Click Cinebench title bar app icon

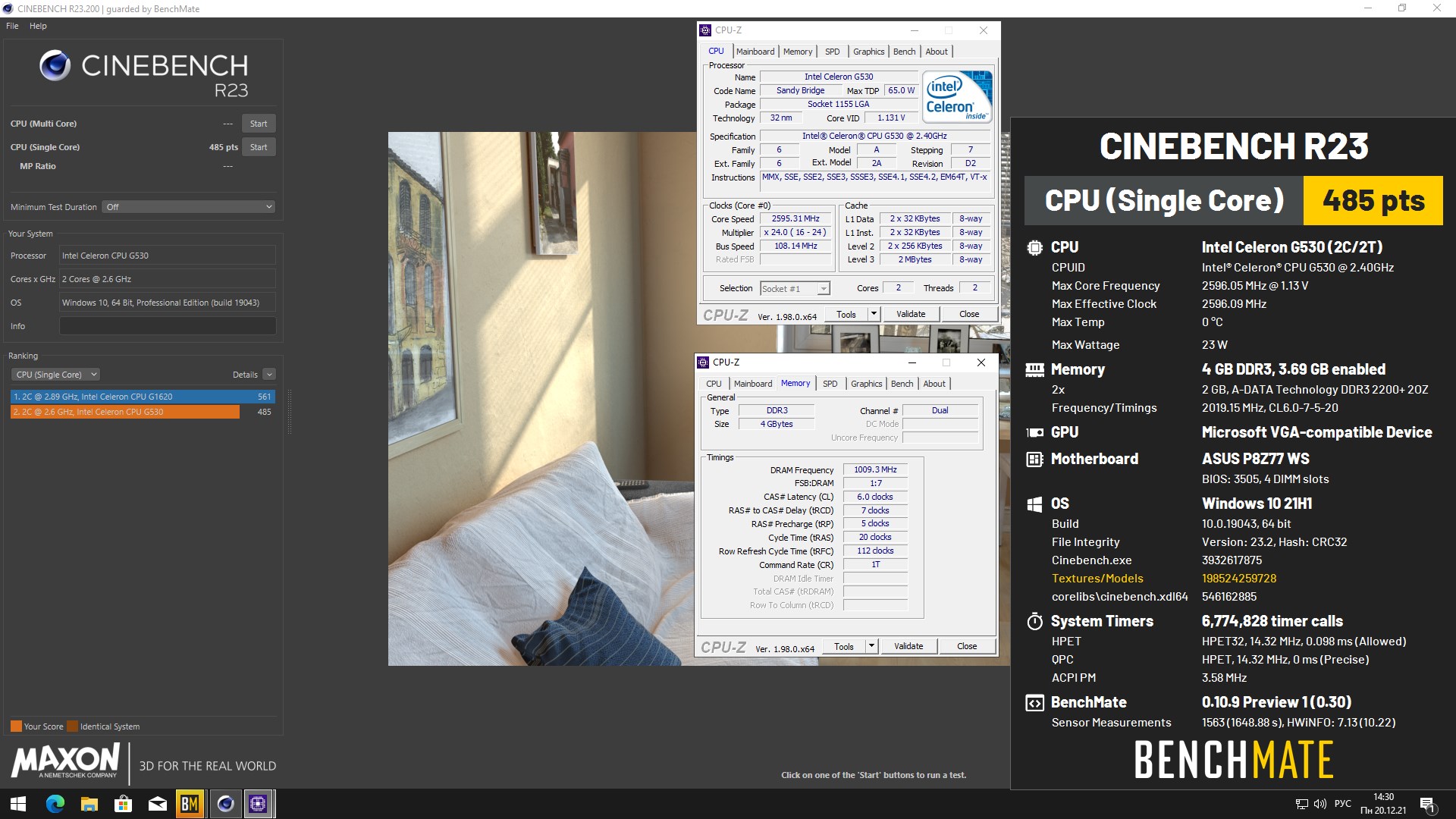tap(8, 9)
